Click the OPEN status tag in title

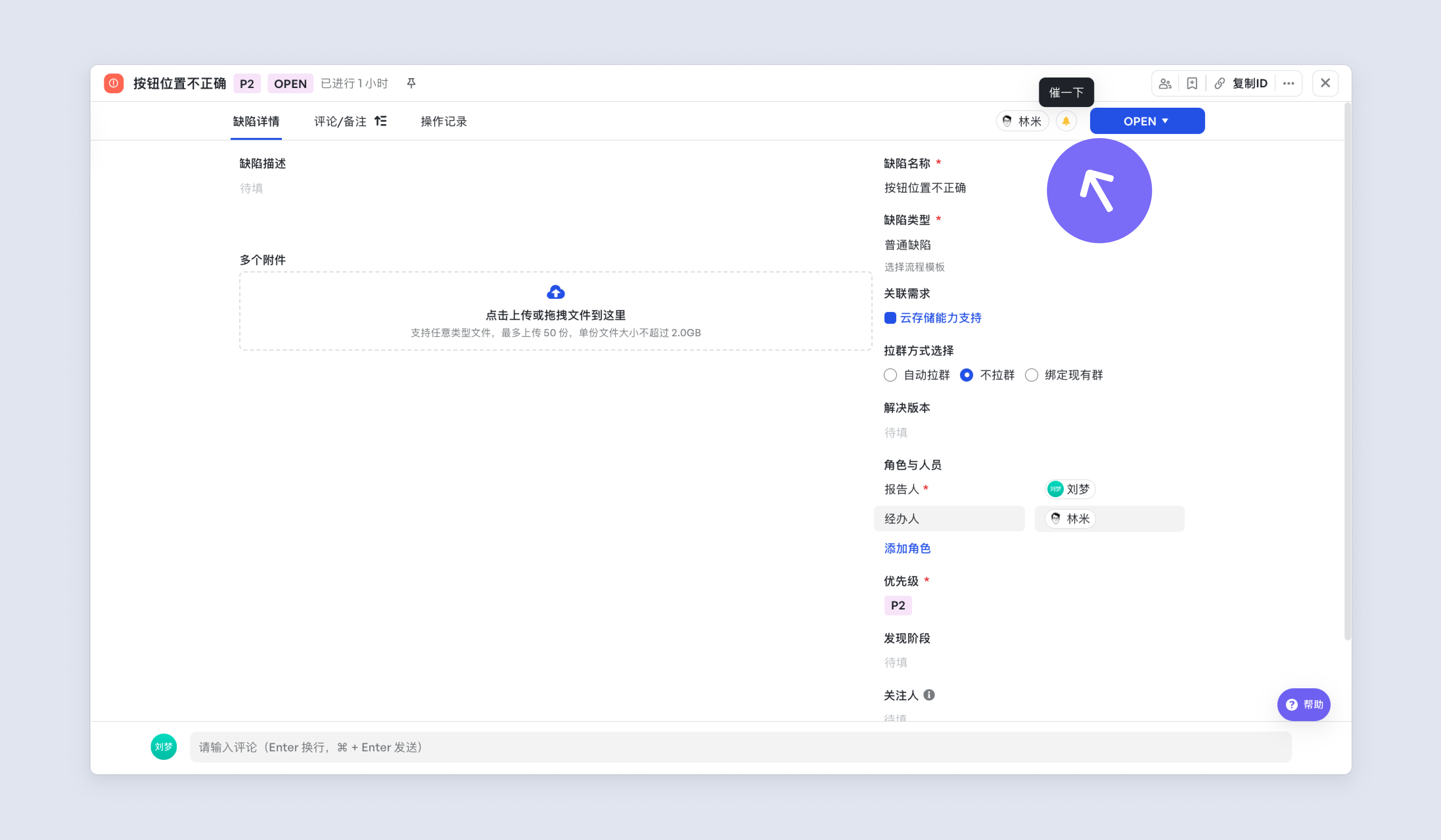(290, 83)
